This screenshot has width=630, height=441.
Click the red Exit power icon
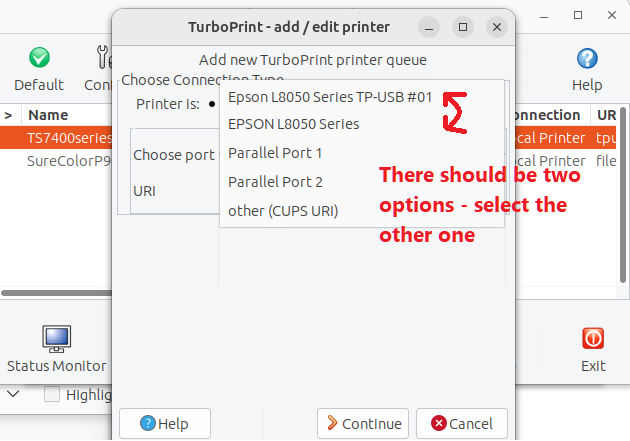click(x=593, y=339)
